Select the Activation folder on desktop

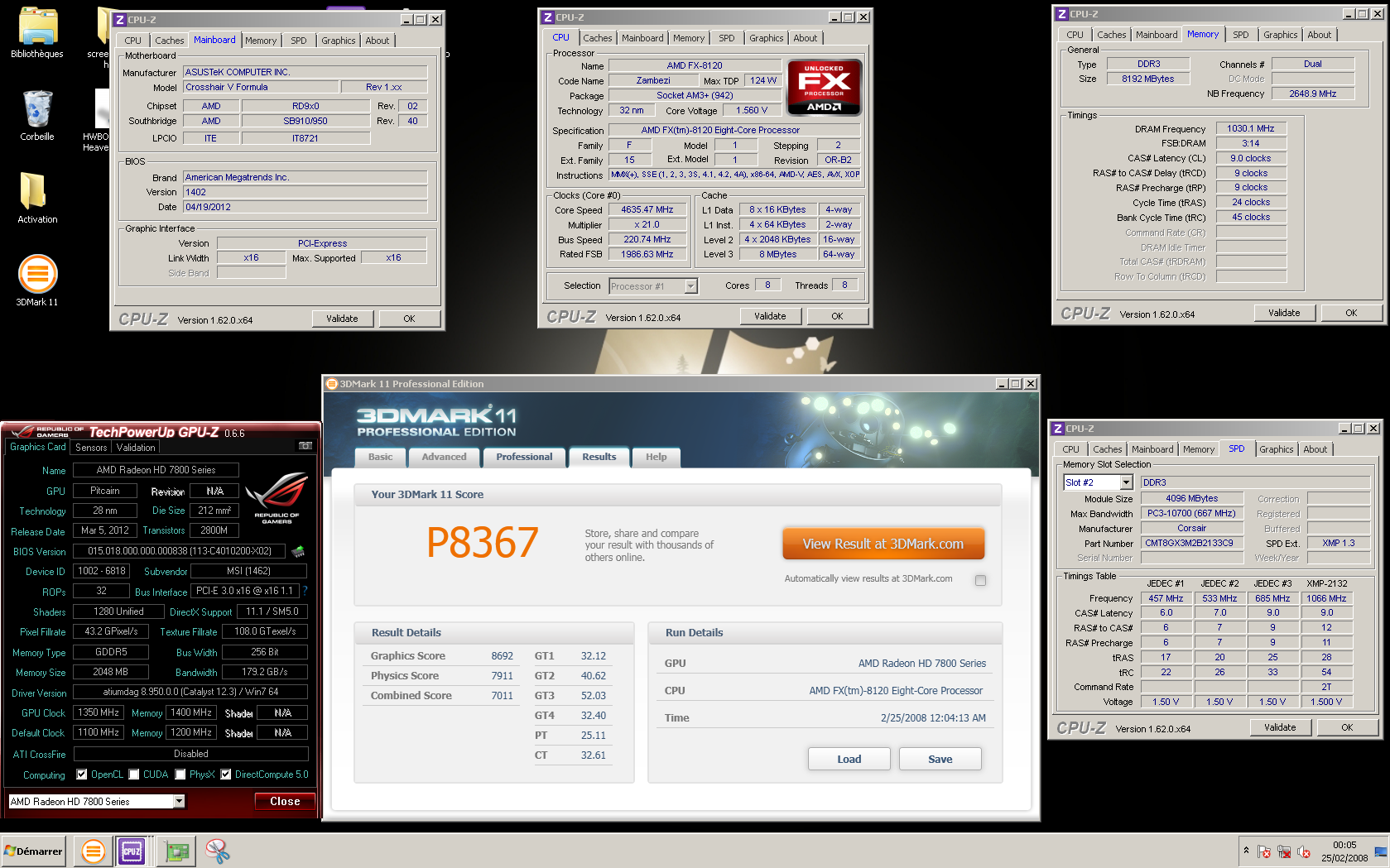point(37,199)
